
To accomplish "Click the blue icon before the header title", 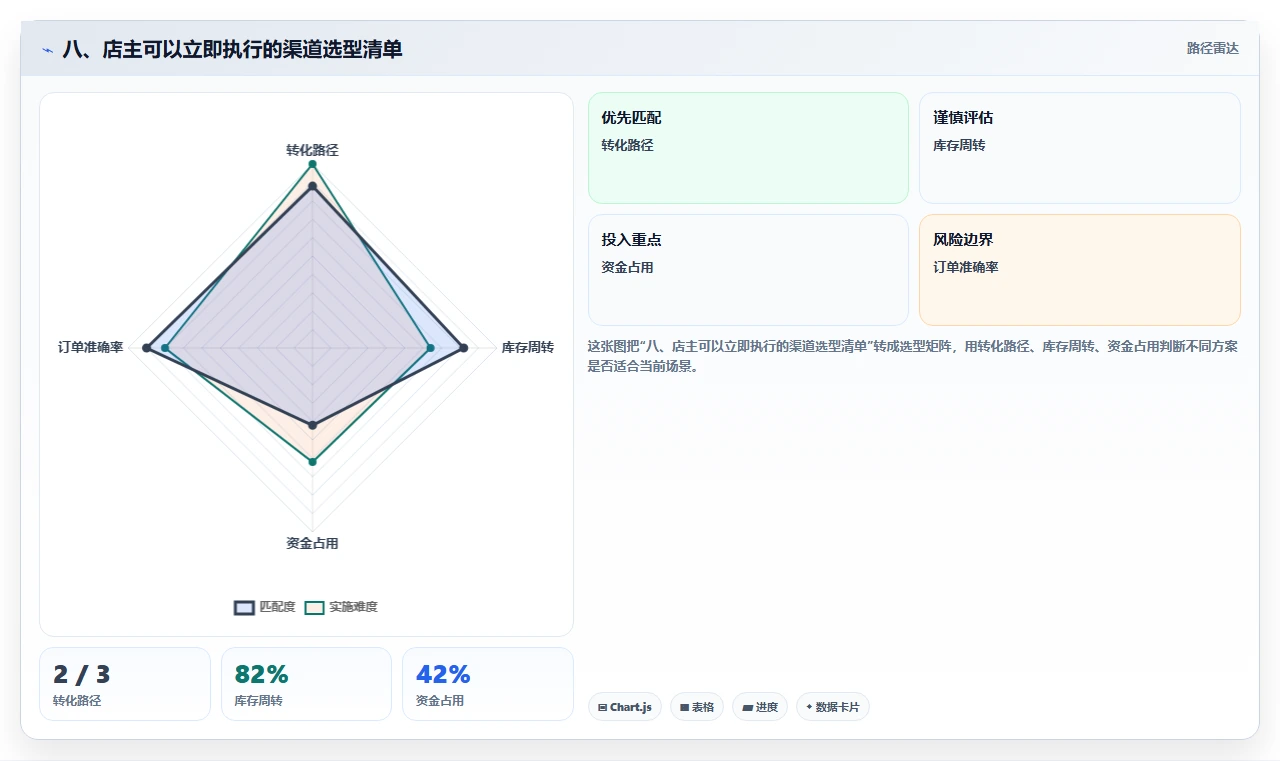I will (x=48, y=50).
